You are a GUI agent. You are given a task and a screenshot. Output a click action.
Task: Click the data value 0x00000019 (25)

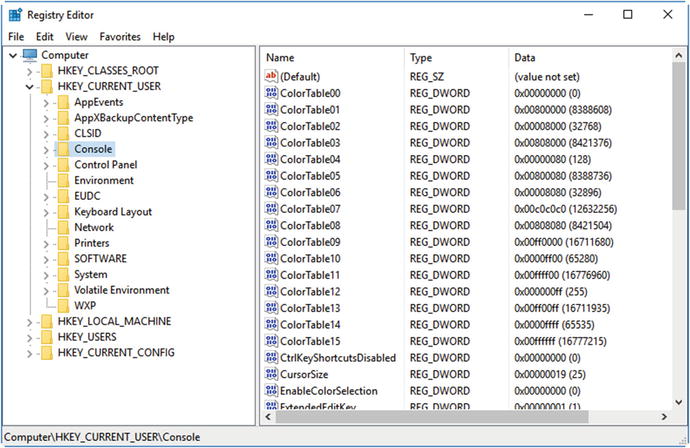click(550, 375)
